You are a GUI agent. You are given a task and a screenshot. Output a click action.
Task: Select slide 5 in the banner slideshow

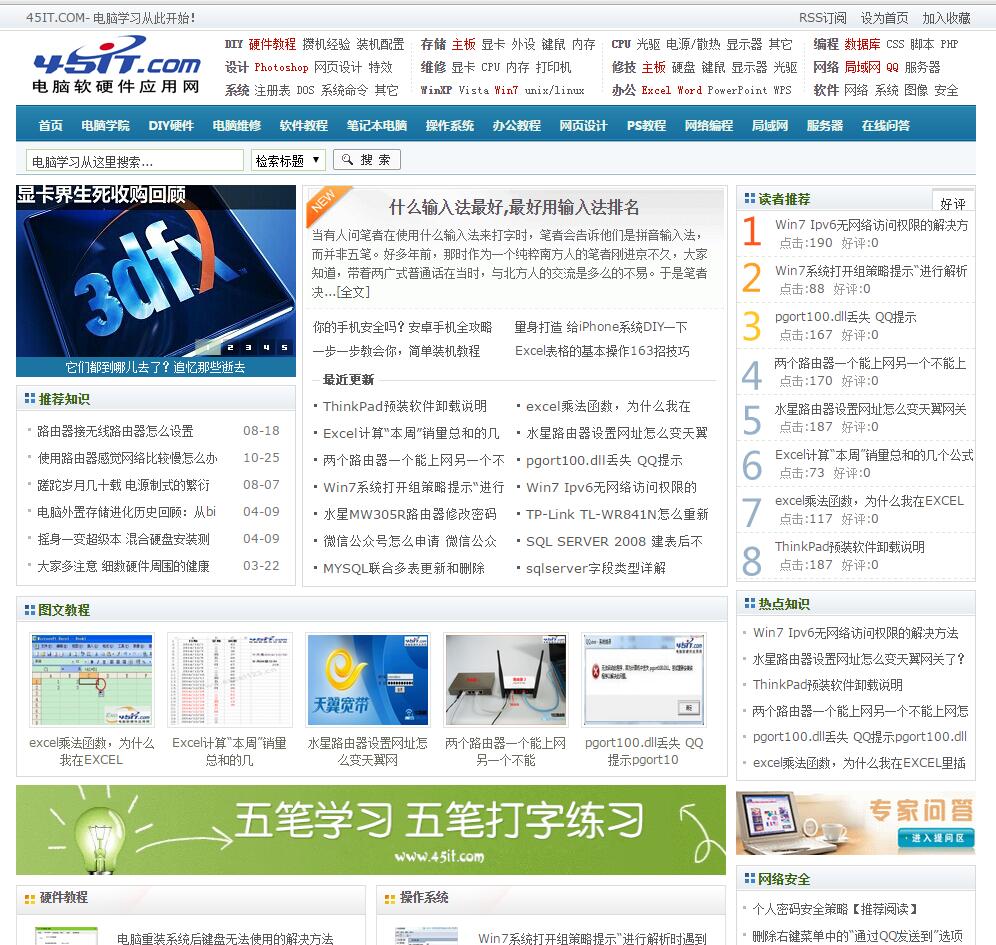pos(285,347)
